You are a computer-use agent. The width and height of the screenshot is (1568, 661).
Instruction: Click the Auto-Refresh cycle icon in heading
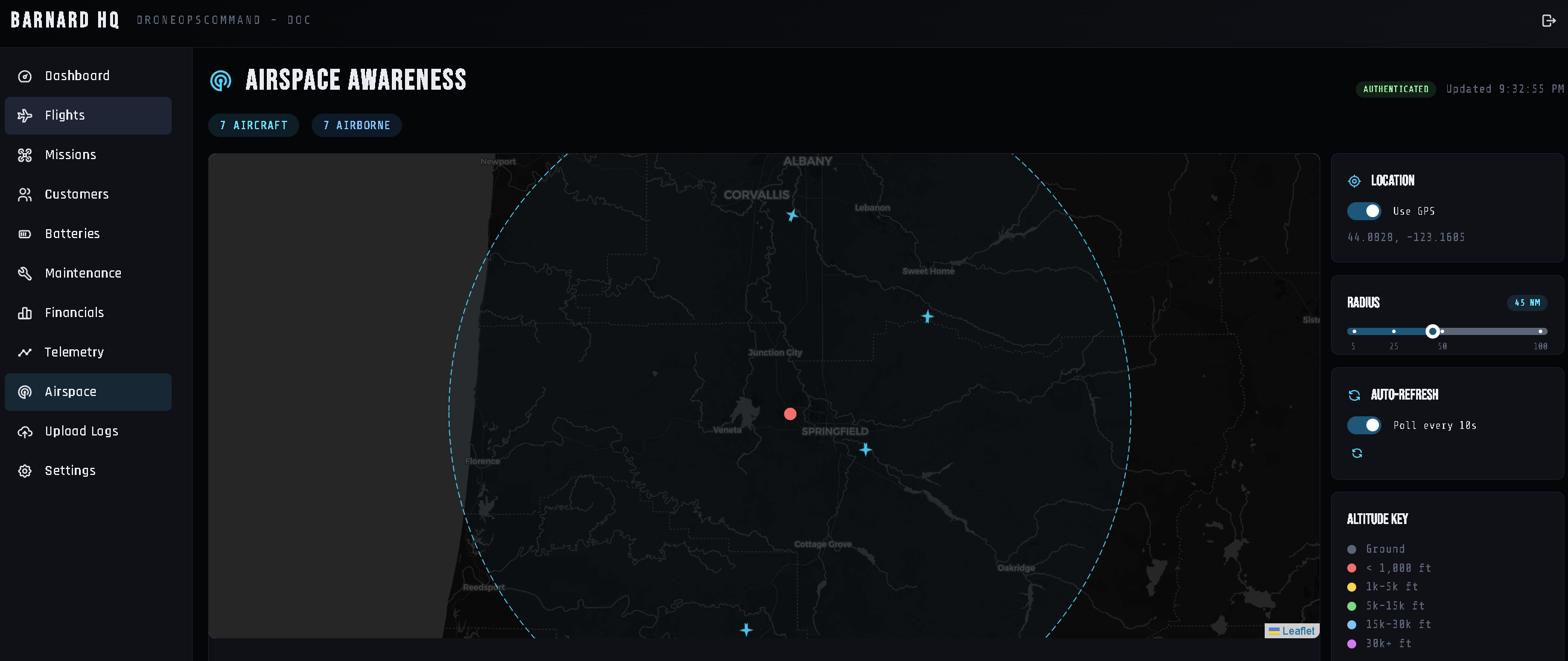tap(1354, 395)
